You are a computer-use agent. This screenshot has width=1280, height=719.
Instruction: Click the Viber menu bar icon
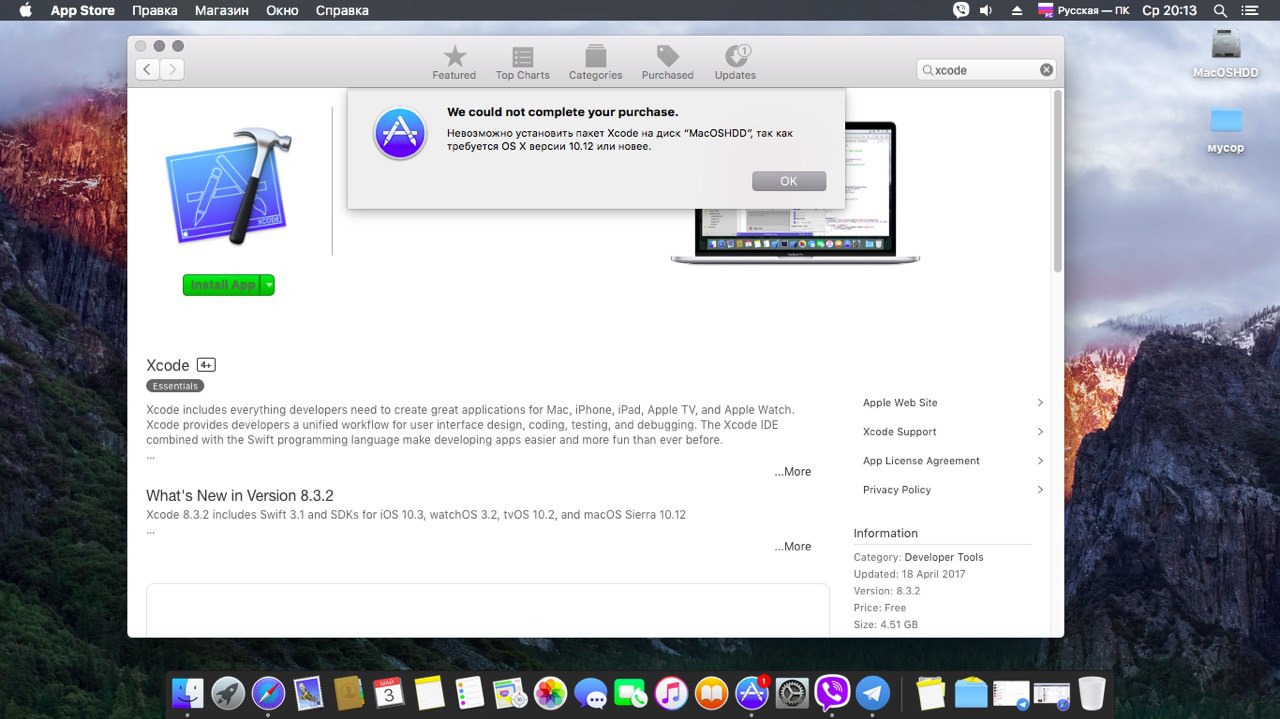pyautogui.click(x=961, y=11)
